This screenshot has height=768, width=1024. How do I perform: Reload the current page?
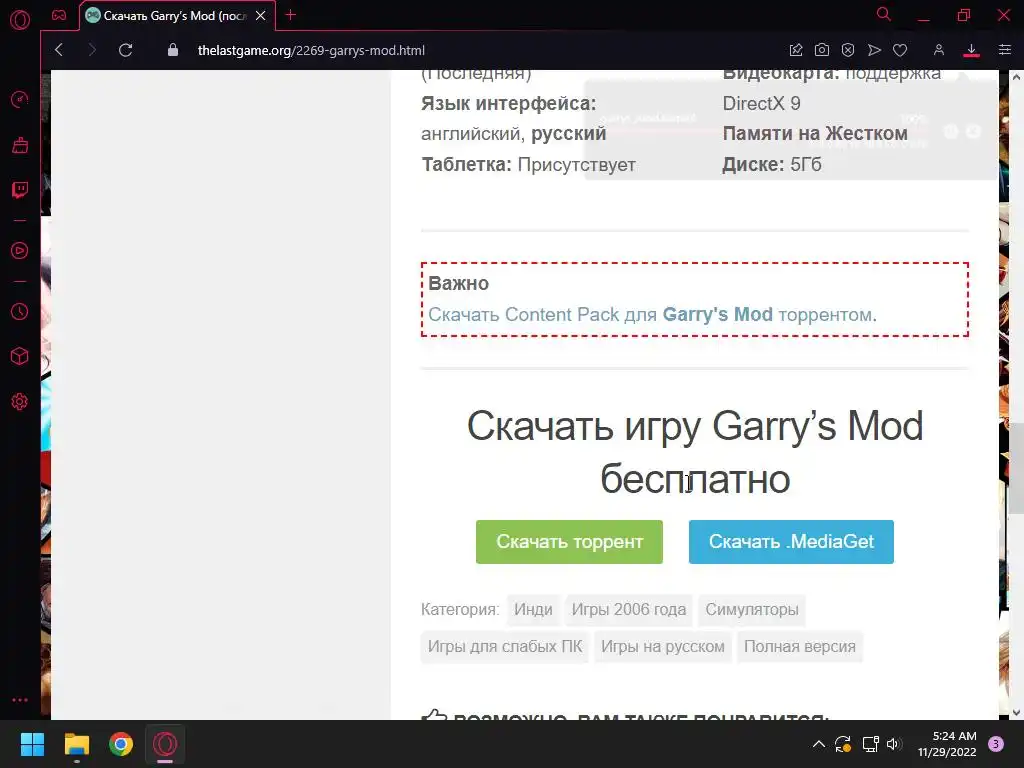click(x=125, y=50)
